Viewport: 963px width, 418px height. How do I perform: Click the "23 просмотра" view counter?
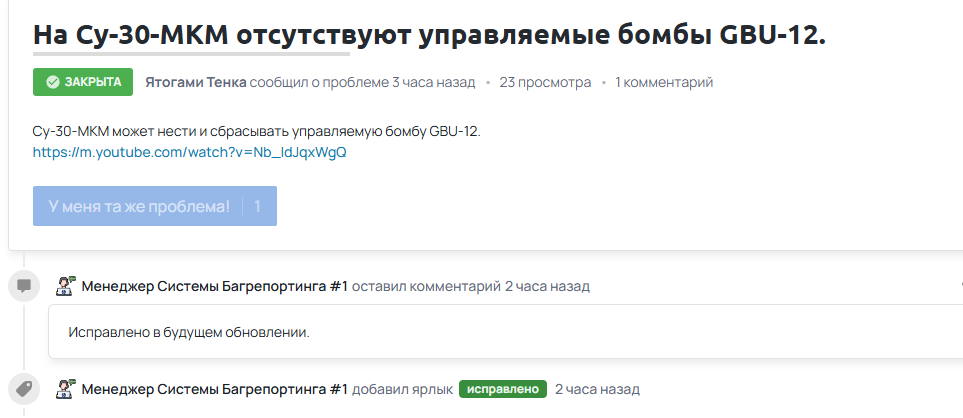[545, 82]
